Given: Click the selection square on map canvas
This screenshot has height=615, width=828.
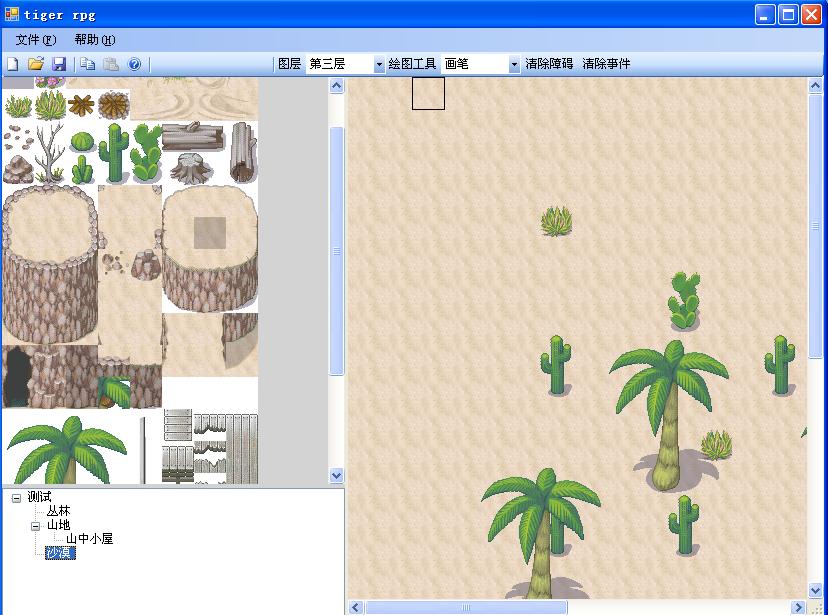Looking at the screenshot, I should (x=428, y=94).
